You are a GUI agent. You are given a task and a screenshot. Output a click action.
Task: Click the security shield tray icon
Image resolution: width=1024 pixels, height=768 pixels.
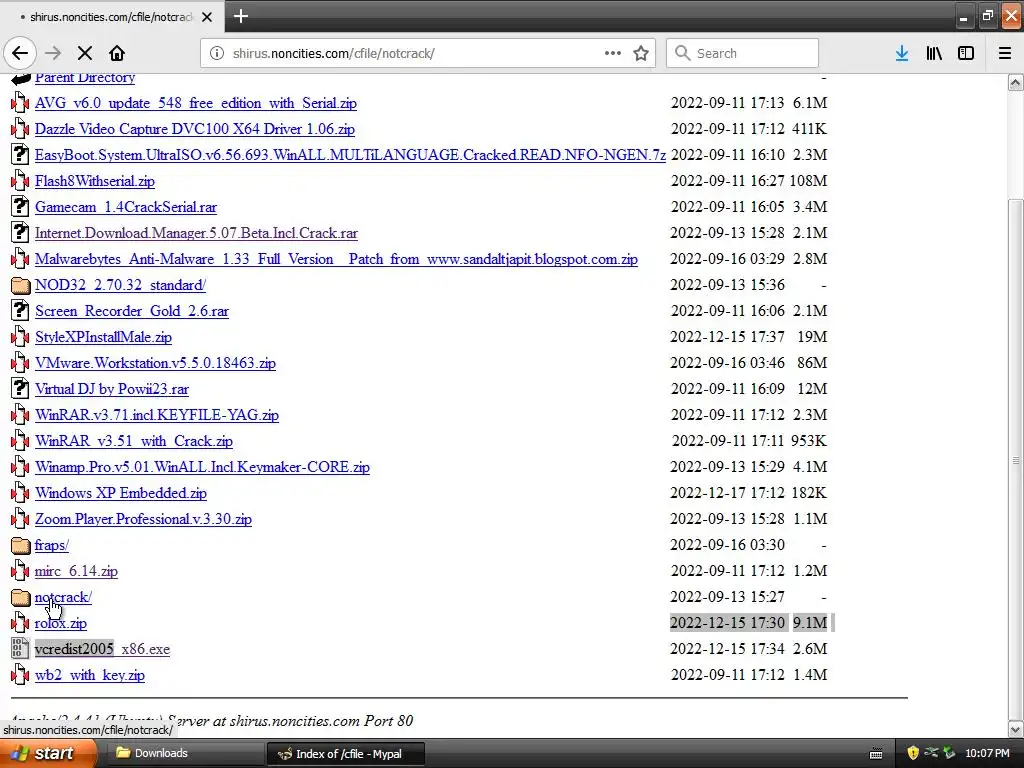click(912, 753)
